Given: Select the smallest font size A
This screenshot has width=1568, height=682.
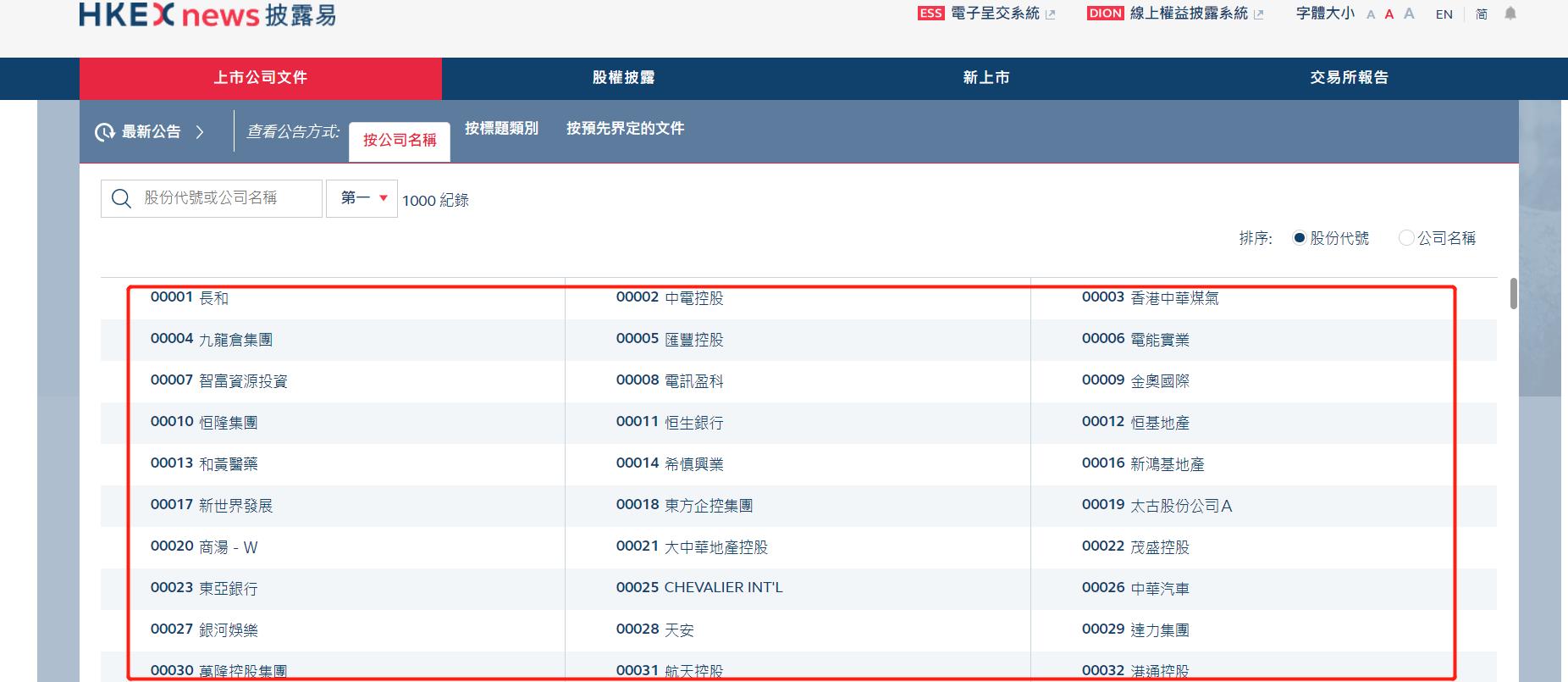Looking at the screenshot, I should pos(1371,14).
